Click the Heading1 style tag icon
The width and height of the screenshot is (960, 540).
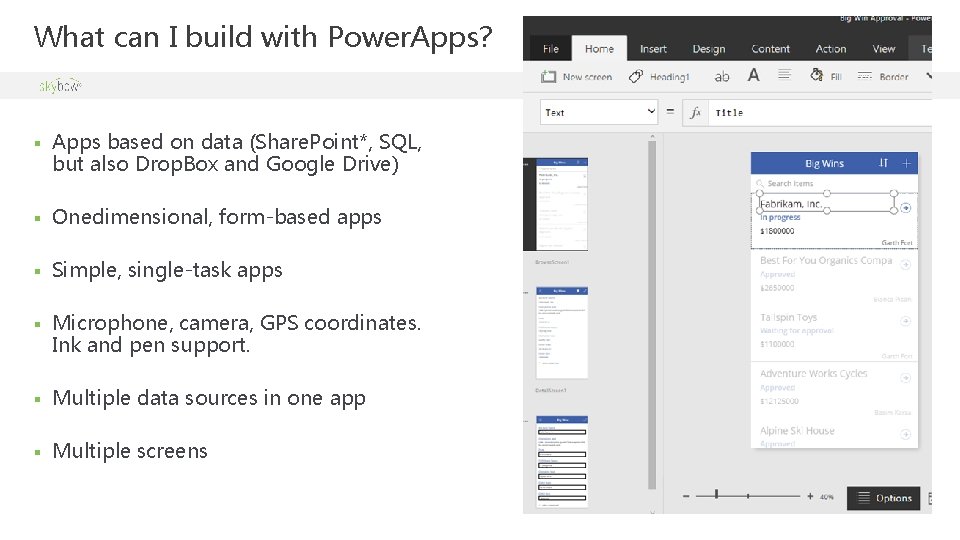click(636, 77)
